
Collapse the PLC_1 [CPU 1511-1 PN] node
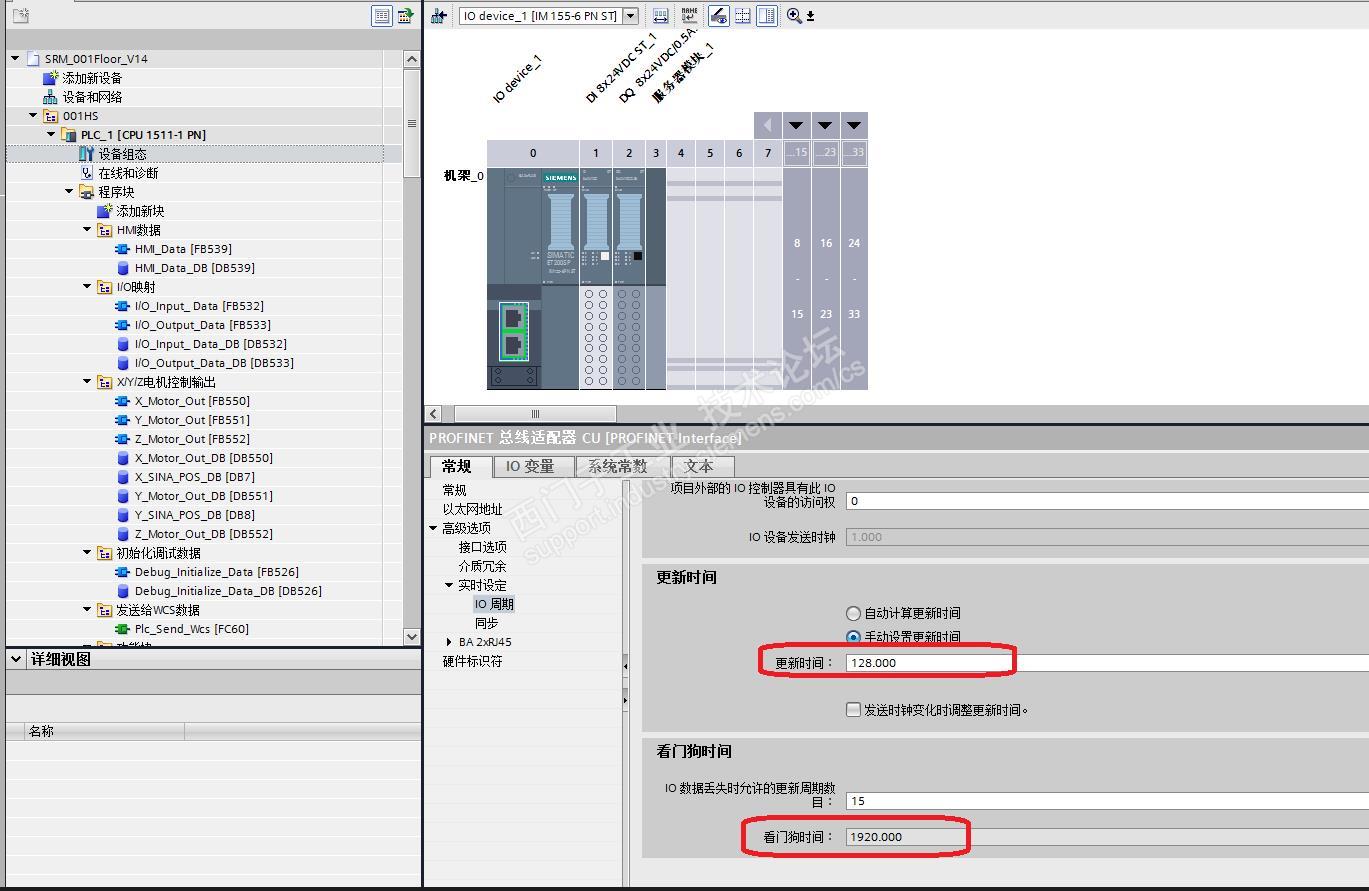51,135
